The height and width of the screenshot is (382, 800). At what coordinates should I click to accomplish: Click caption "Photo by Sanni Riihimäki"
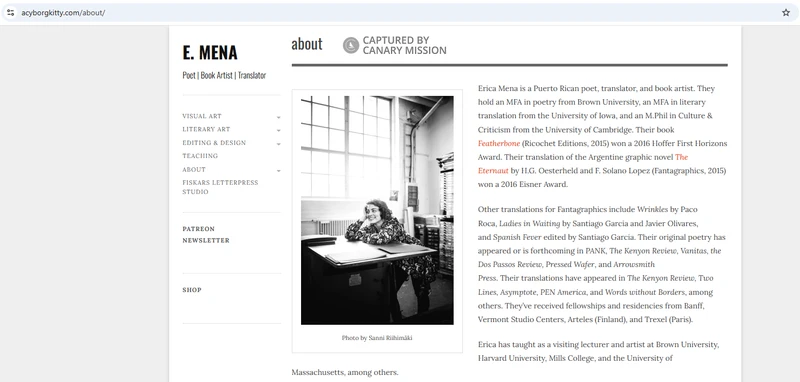(x=377, y=338)
